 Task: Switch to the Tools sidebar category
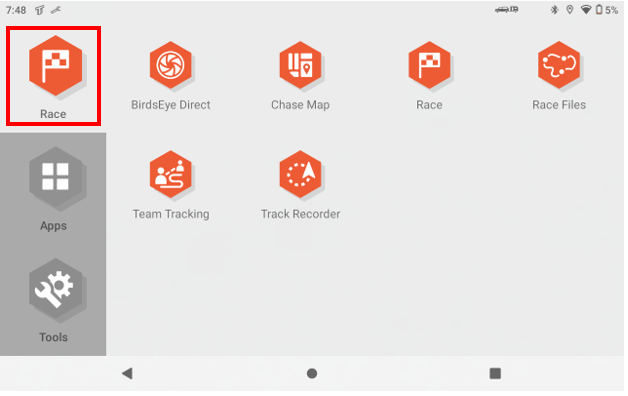pyautogui.click(x=53, y=300)
